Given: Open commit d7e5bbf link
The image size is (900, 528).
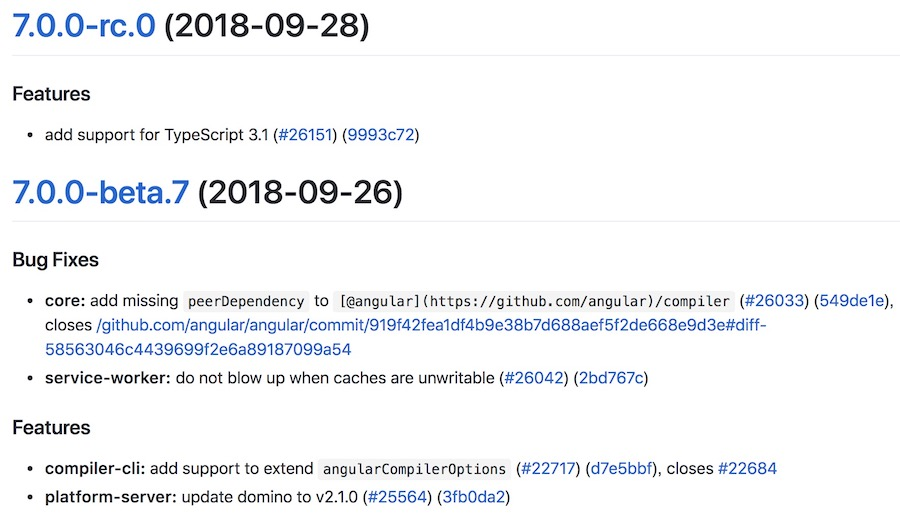Looking at the screenshot, I should coord(622,469).
